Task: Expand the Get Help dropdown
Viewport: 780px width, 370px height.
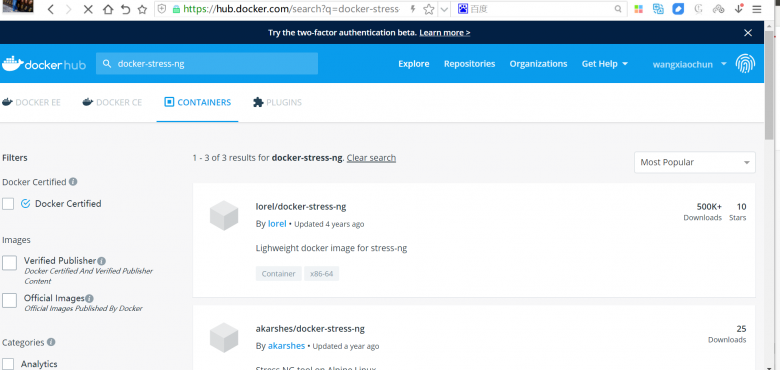Action: [605, 64]
